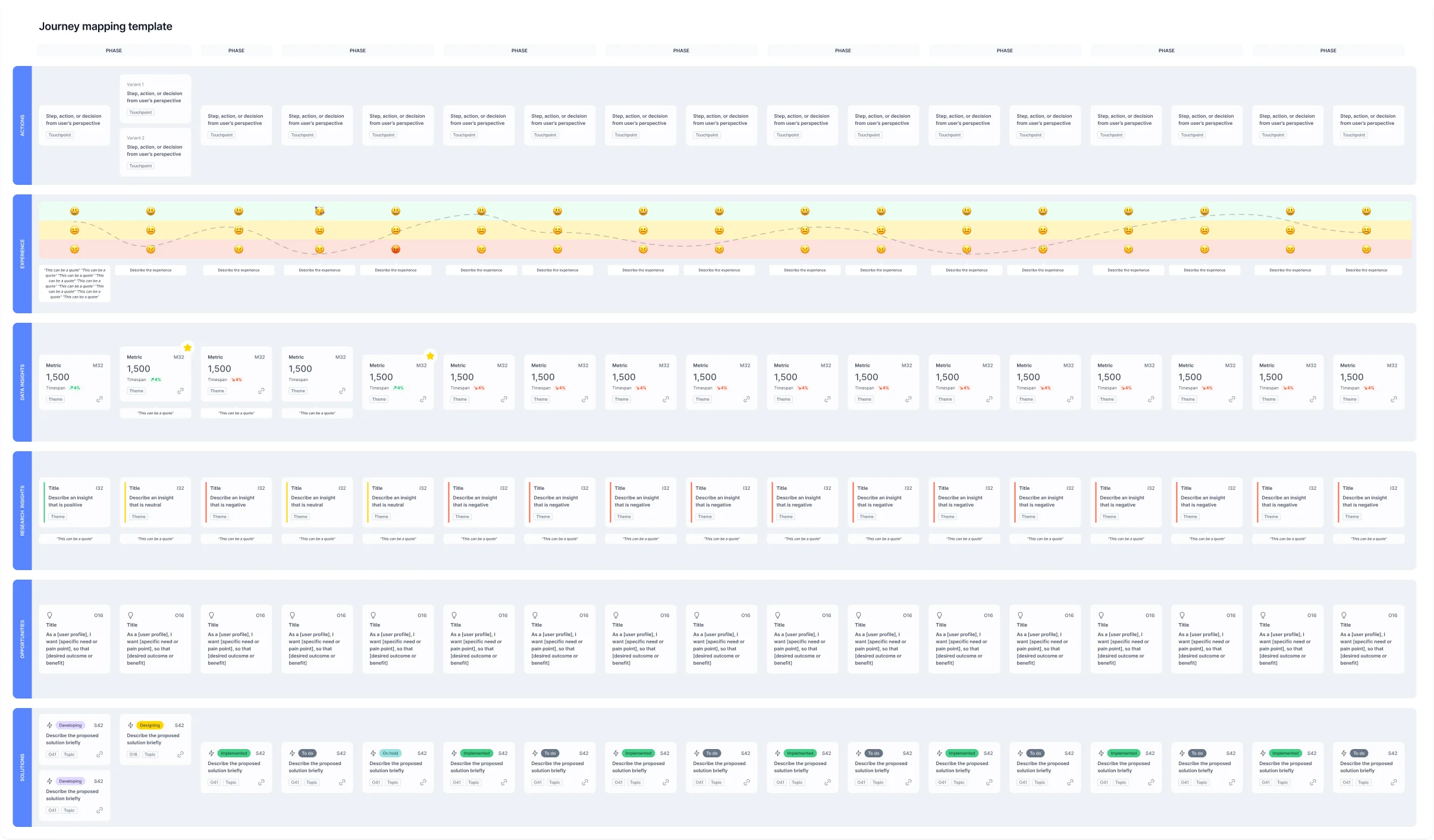Select the ACTIONS row label
Viewport: 1434px width, 840px height.
23,125
